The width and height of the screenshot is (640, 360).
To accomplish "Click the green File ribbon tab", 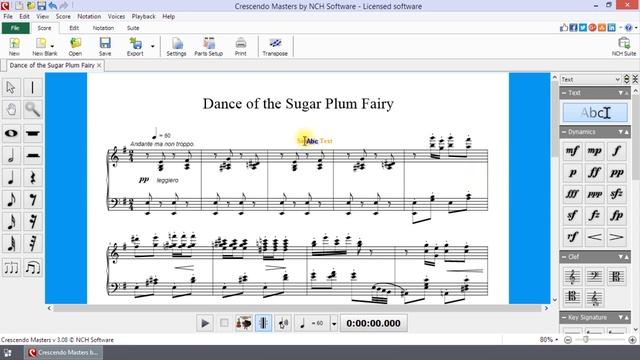I will point(16,28).
